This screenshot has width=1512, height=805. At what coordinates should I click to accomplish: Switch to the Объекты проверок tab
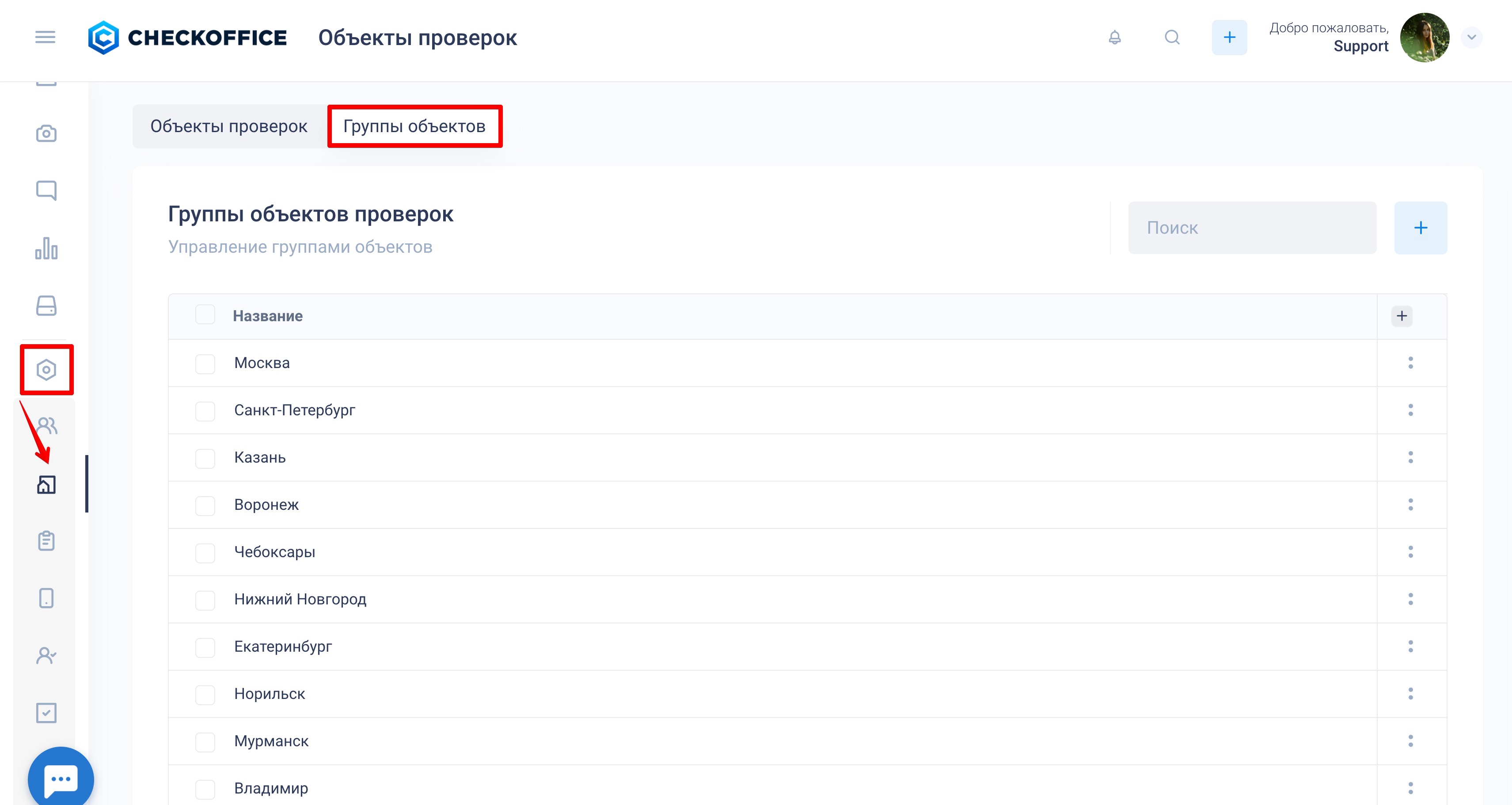(229, 126)
